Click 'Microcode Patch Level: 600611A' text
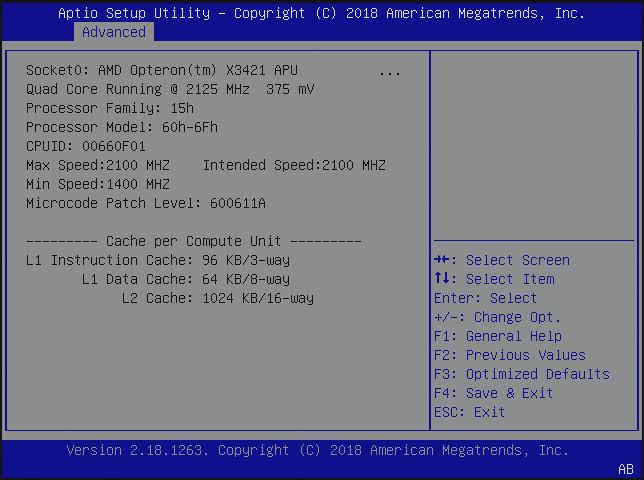The width and height of the screenshot is (644, 480). click(146, 203)
